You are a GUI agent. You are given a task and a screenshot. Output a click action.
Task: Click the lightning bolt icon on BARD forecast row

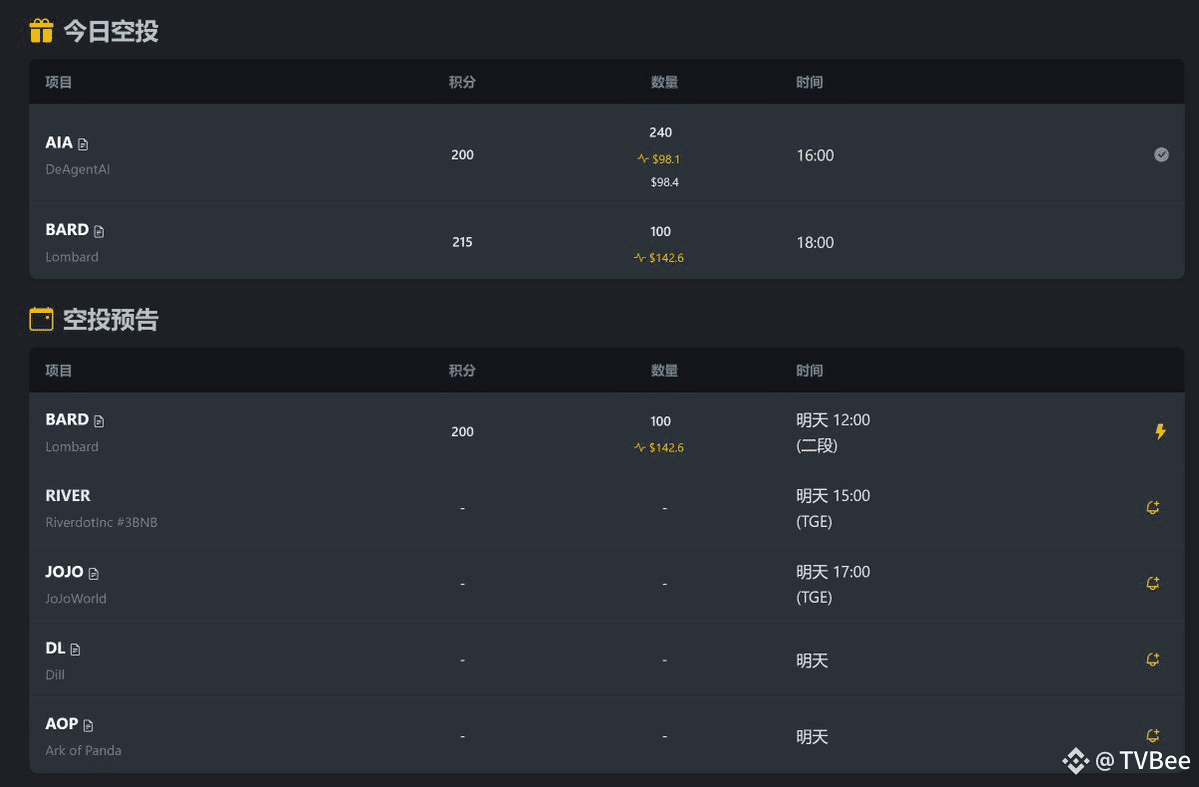pyautogui.click(x=1160, y=431)
